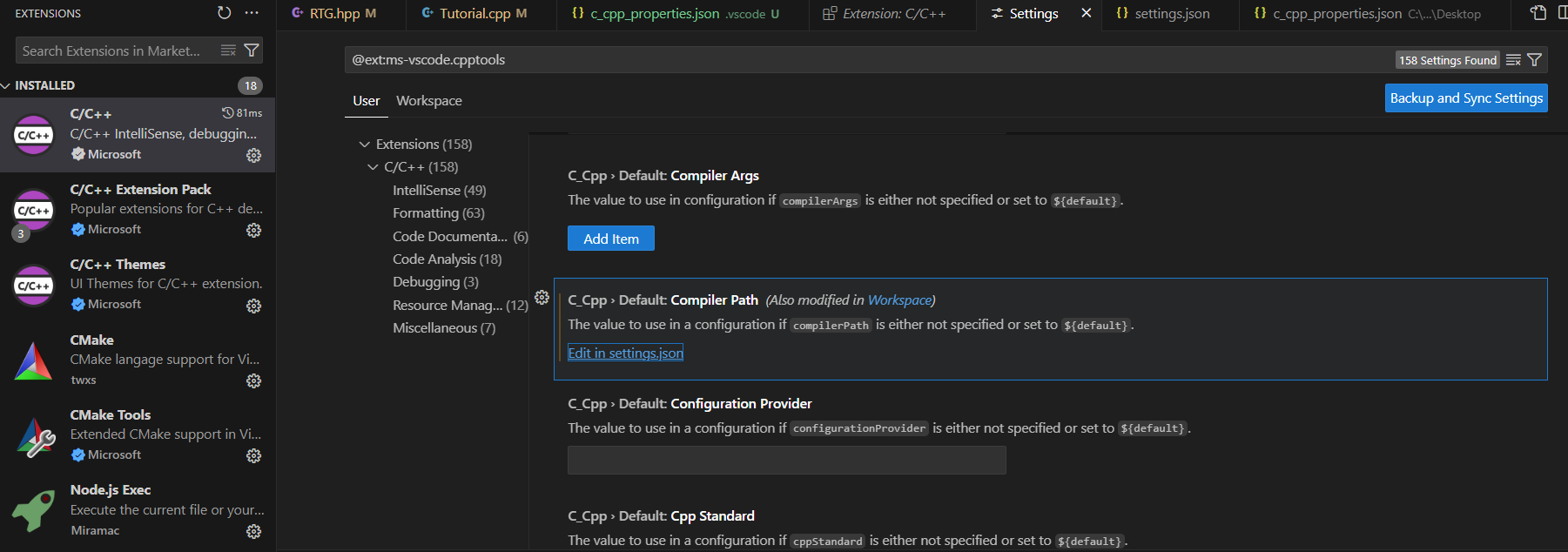Viewport: 1568px width, 552px height.
Task: Refresh the extensions list
Action: click(x=224, y=13)
